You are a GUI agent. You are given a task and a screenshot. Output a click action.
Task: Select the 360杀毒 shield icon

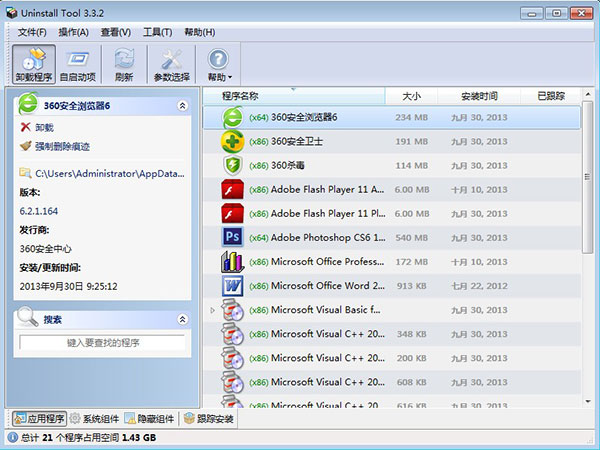[x=233, y=166]
